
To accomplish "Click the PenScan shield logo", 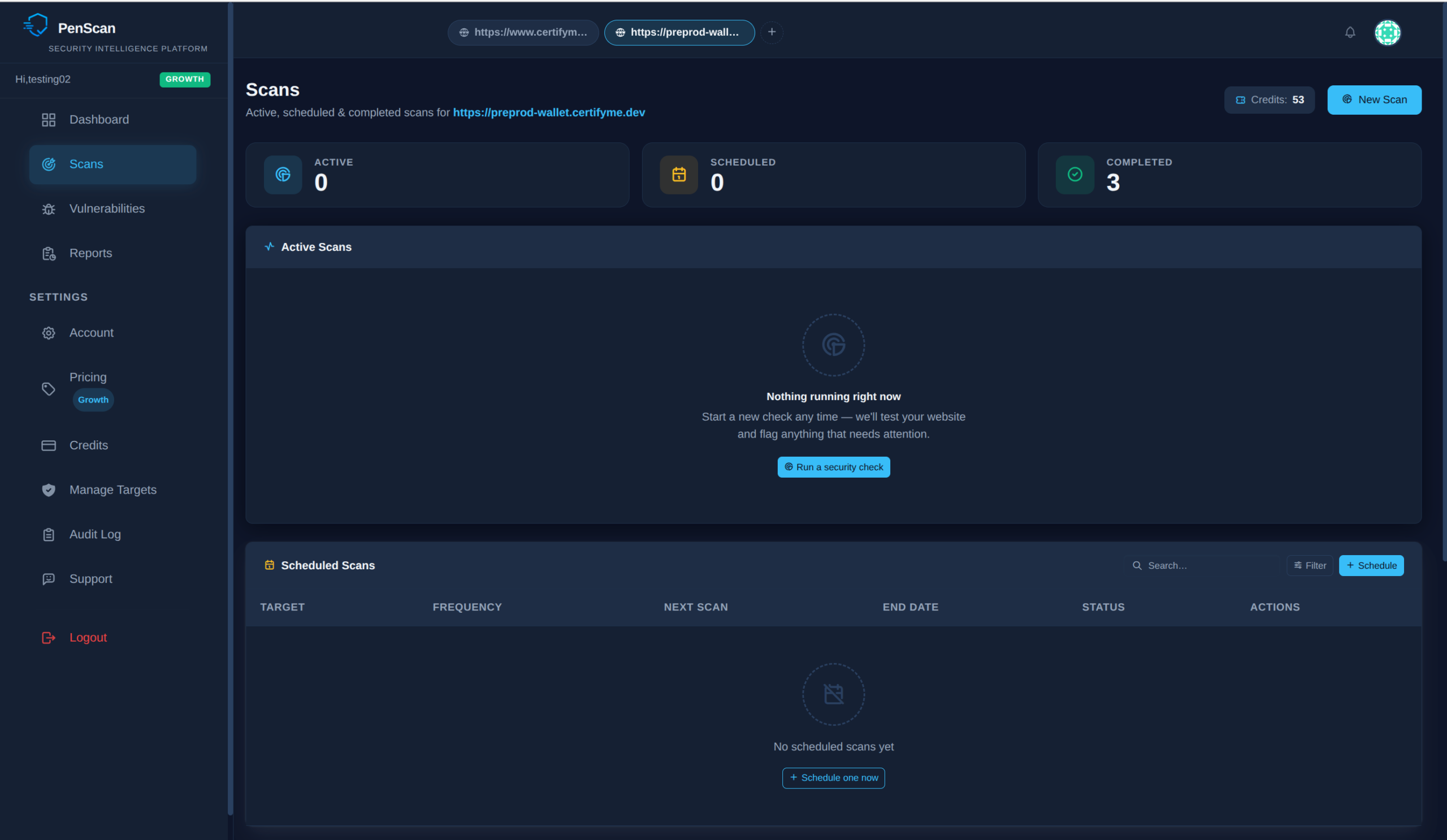I will pyautogui.click(x=36, y=25).
